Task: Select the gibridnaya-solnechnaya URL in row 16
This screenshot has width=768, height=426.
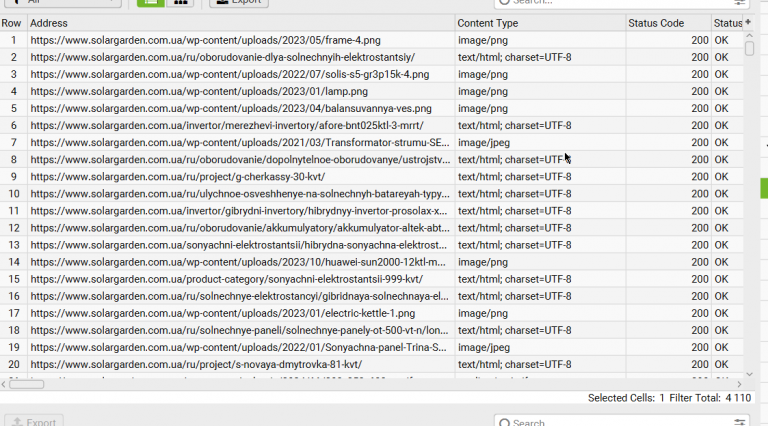Action: 239,296
